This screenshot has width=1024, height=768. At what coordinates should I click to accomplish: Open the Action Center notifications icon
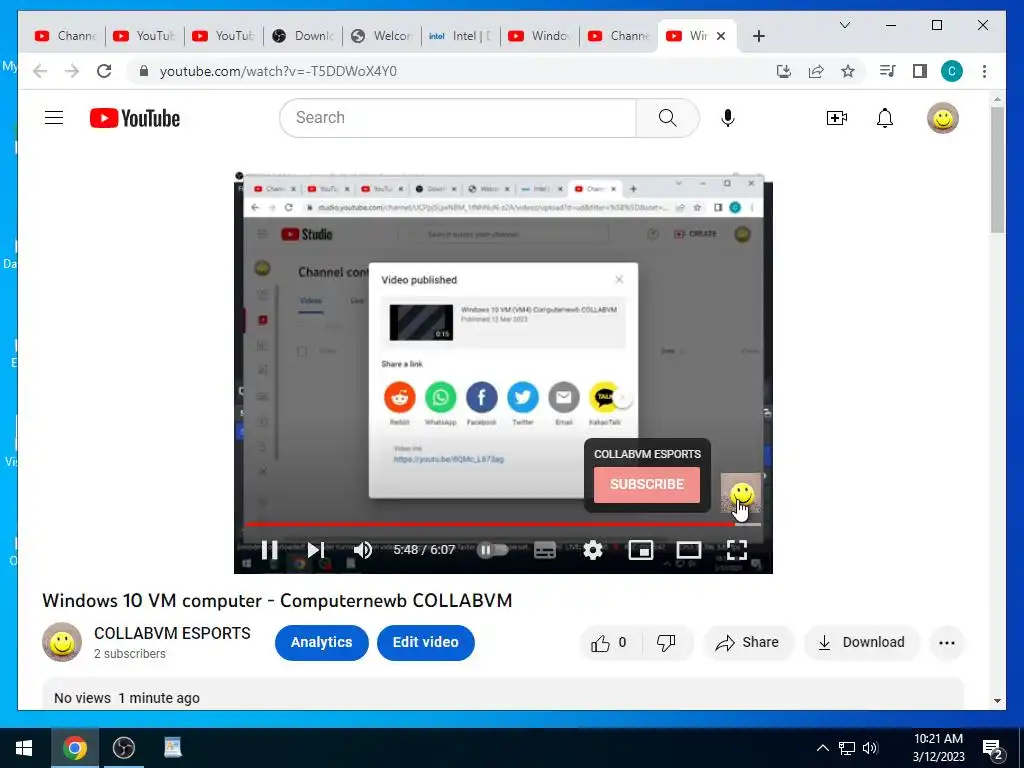pos(993,748)
